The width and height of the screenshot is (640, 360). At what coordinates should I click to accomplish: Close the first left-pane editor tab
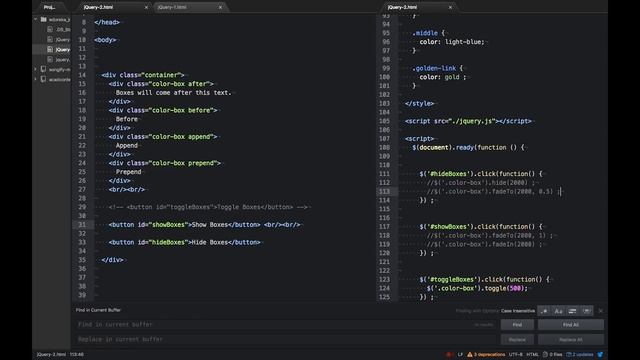pyautogui.click(x=147, y=7)
